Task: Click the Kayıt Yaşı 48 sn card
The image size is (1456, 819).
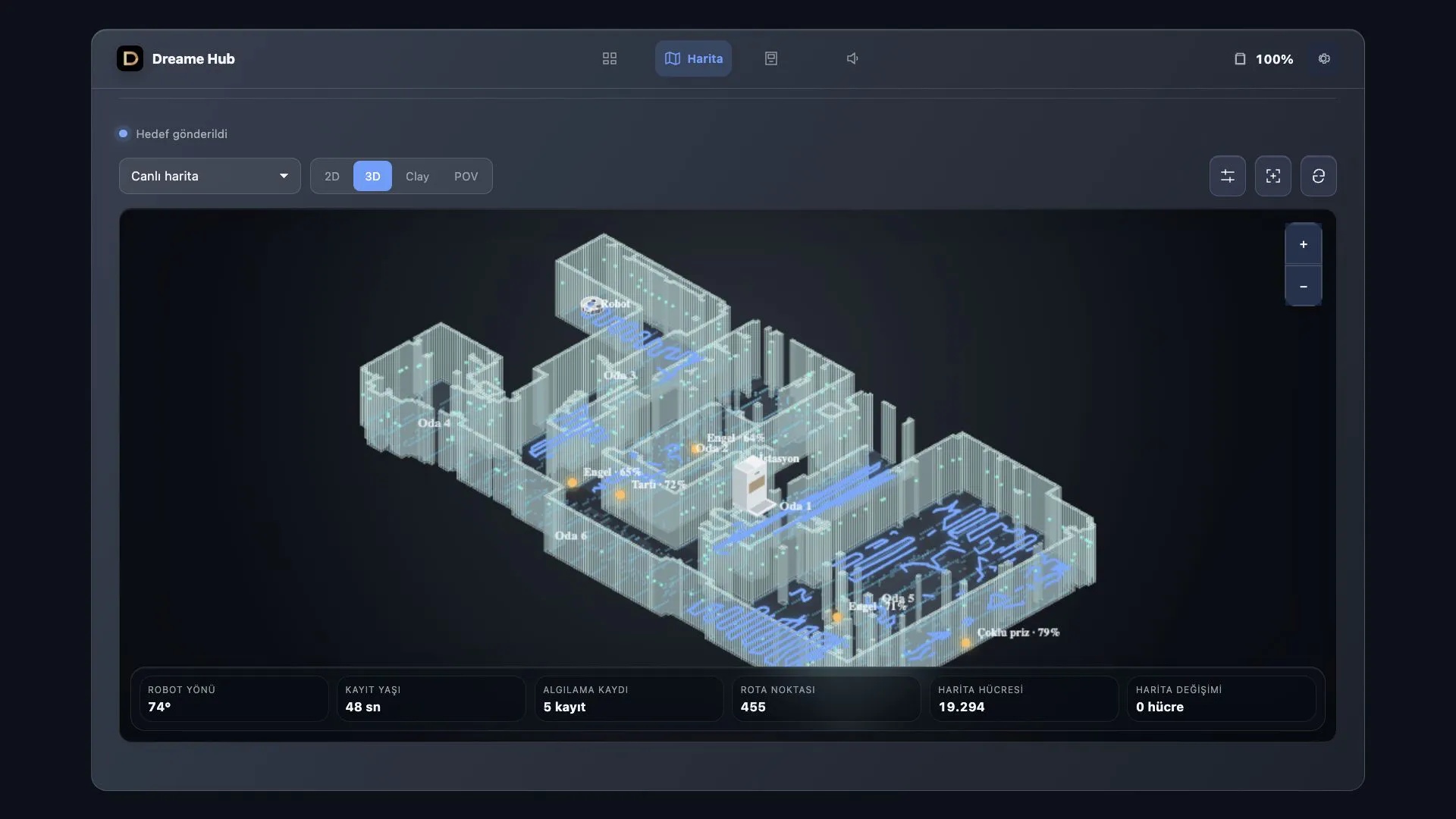Action: pos(431,698)
